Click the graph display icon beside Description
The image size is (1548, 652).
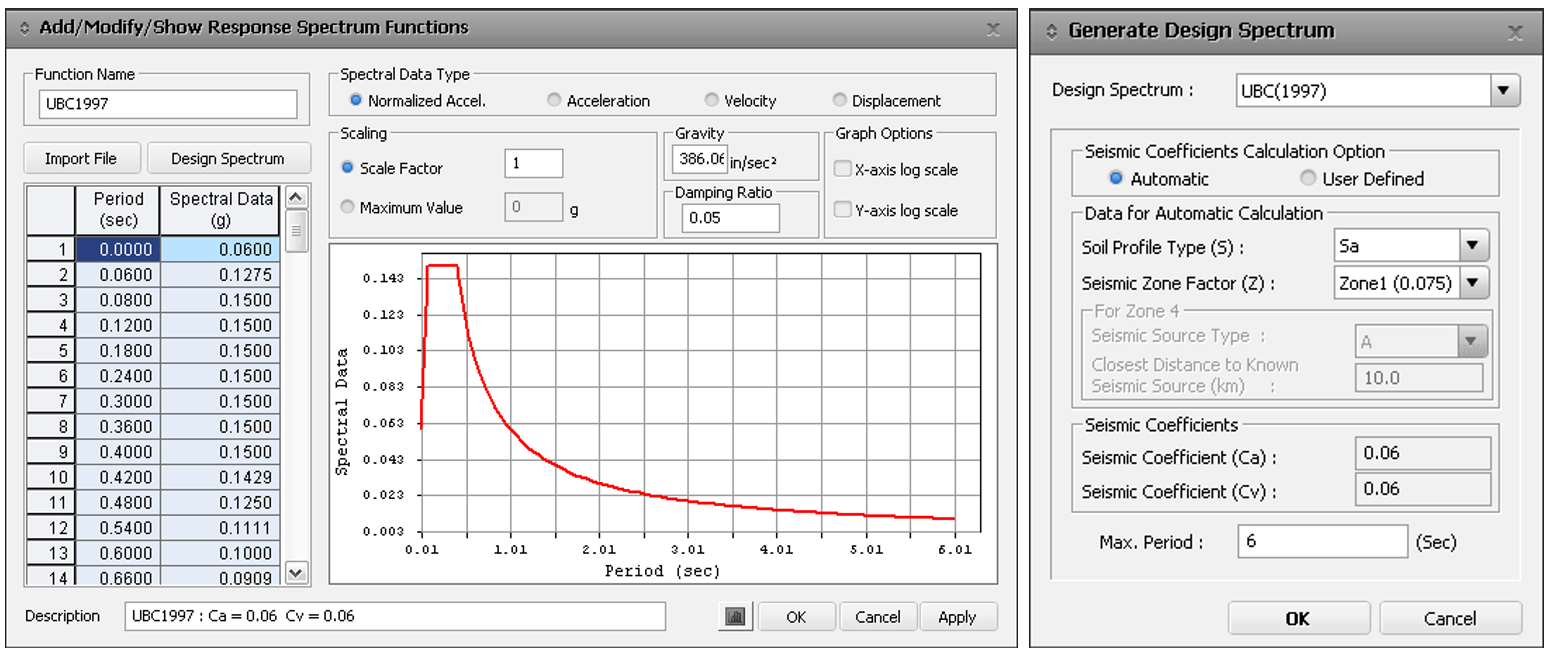click(735, 617)
